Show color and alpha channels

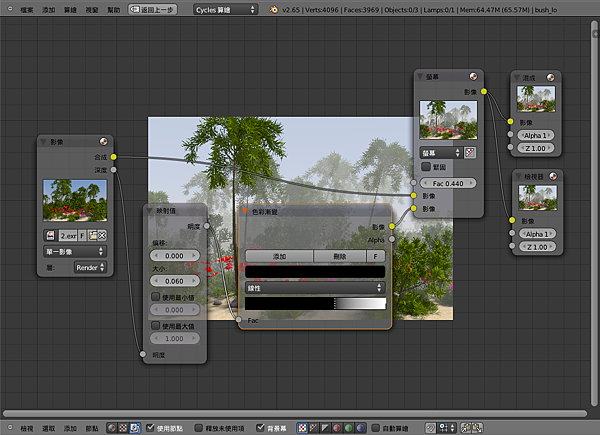[x=302, y=428]
